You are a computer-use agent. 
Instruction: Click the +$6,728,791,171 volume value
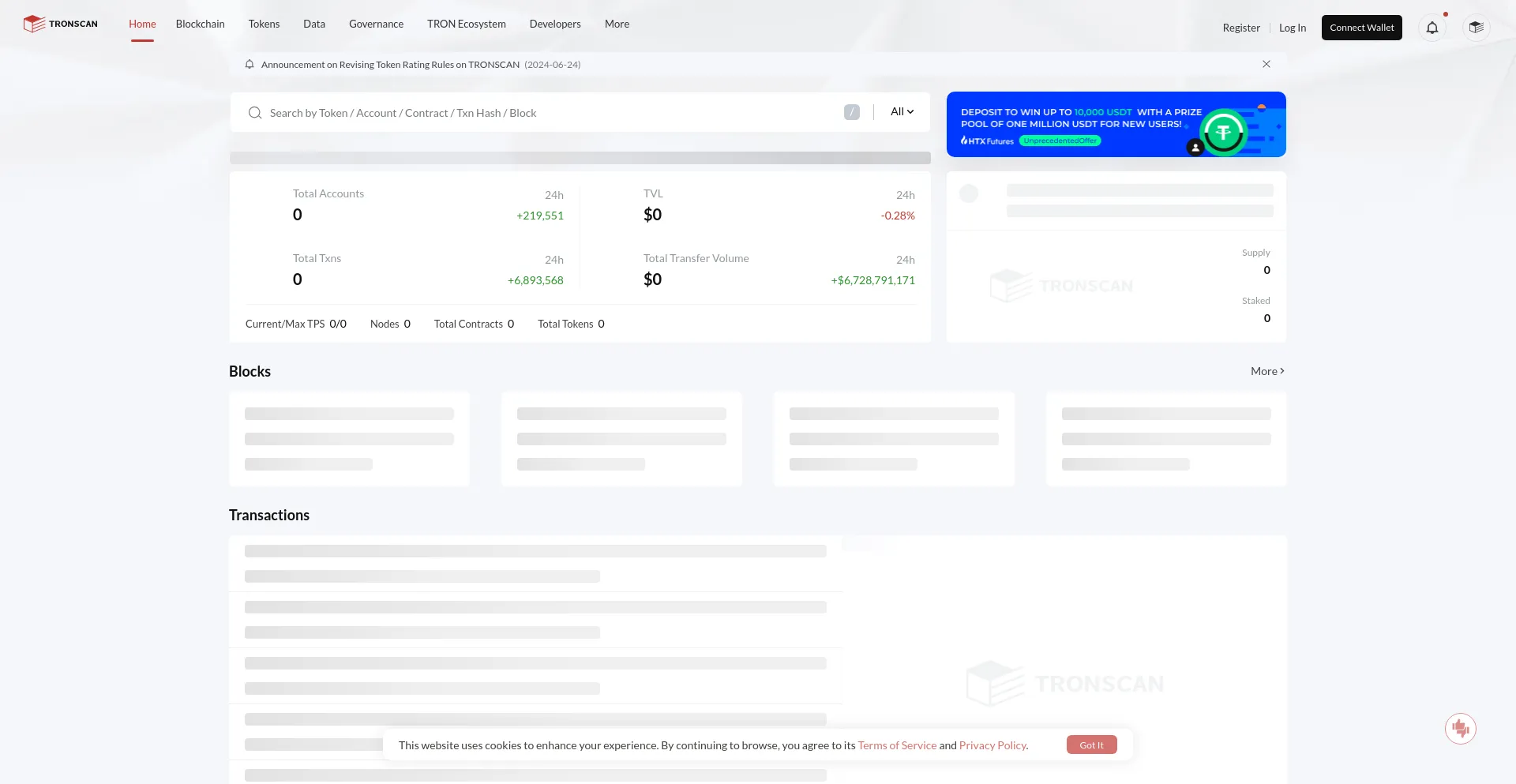click(x=872, y=280)
